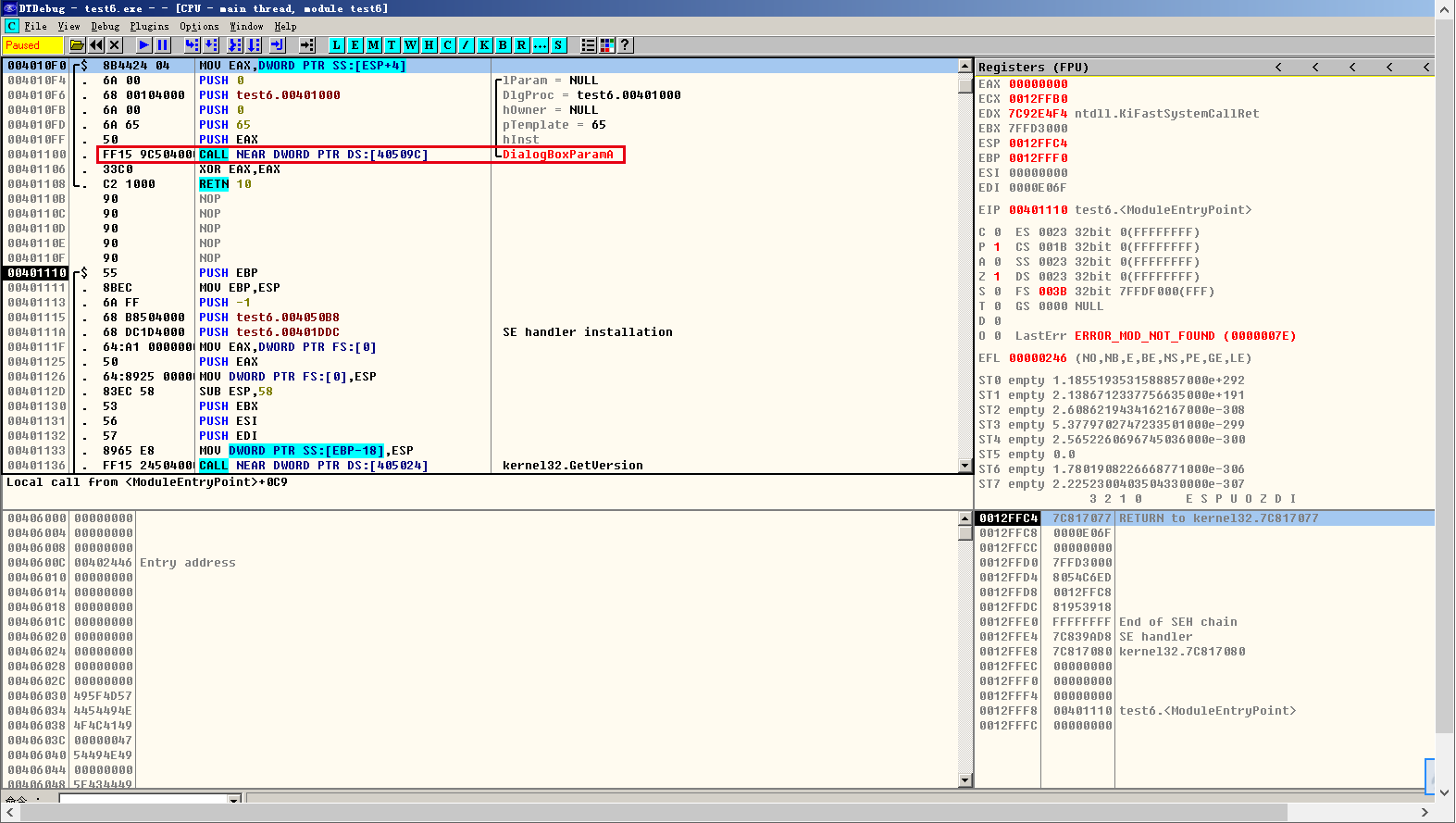The width and height of the screenshot is (1456, 823).
Task: Open Executable modules with E icon
Action: 355,44
